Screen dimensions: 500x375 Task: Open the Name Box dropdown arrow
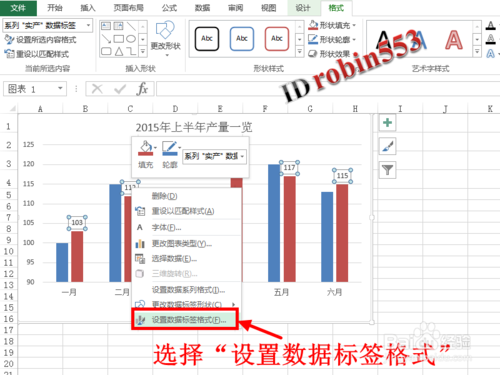(x=60, y=89)
